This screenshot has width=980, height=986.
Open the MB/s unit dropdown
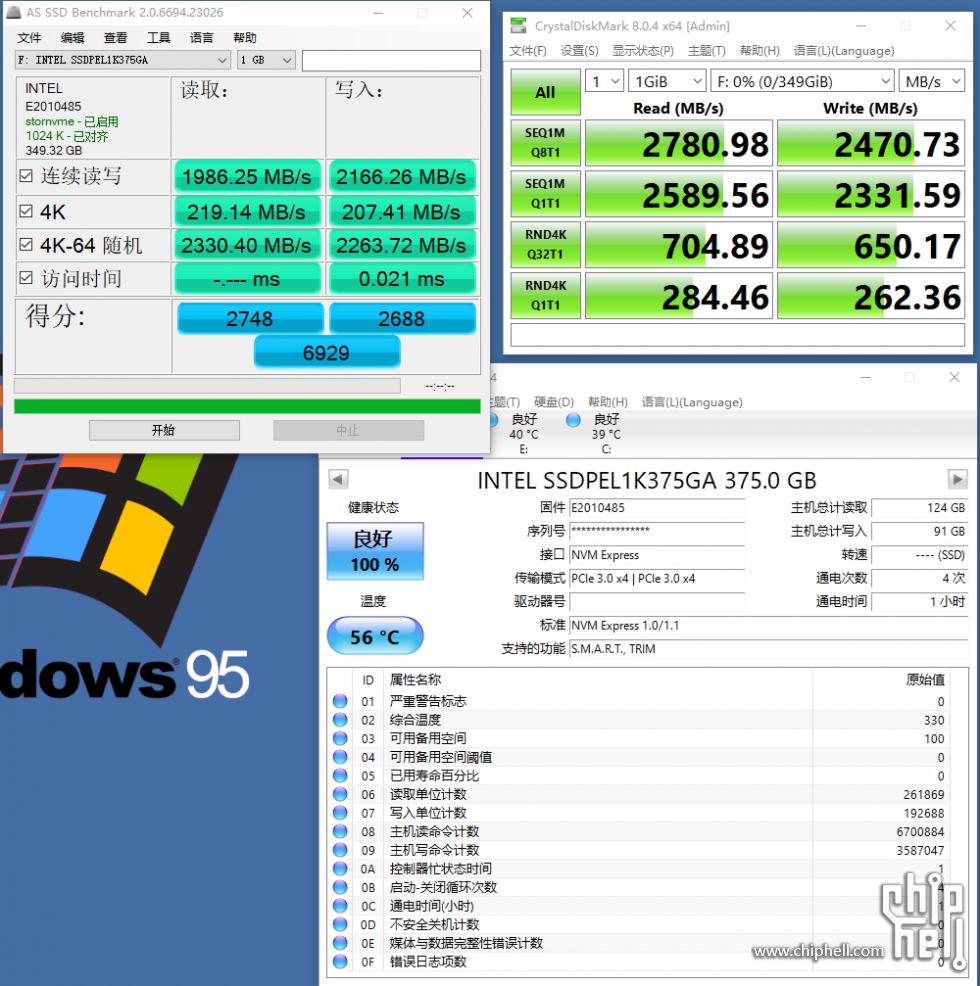932,81
